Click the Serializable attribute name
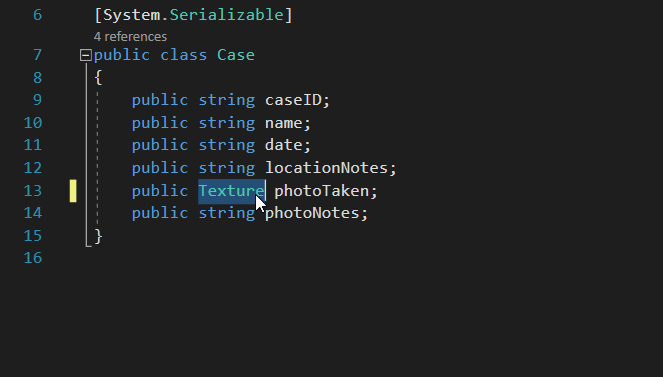This screenshot has width=663, height=377. point(227,15)
